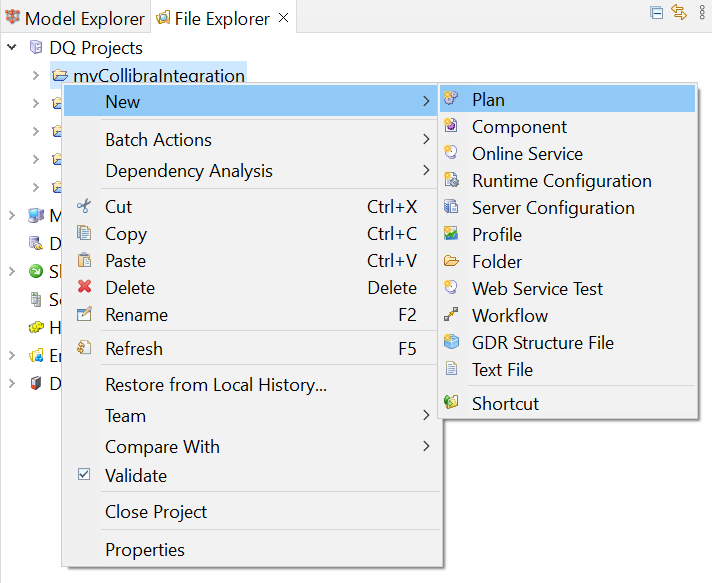The image size is (712, 583).
Task: Close the File Explorer tab
Action: (x=284, y=18)
